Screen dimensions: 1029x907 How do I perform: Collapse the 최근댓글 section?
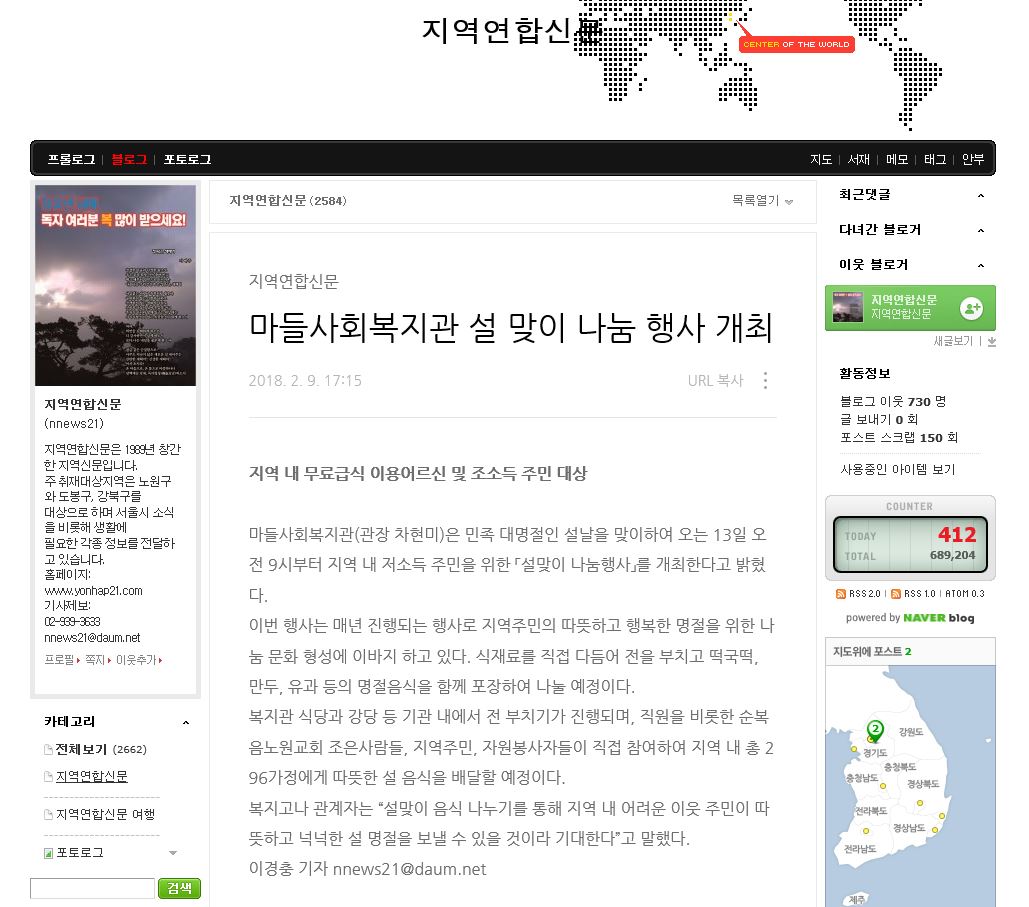(980, 195)
